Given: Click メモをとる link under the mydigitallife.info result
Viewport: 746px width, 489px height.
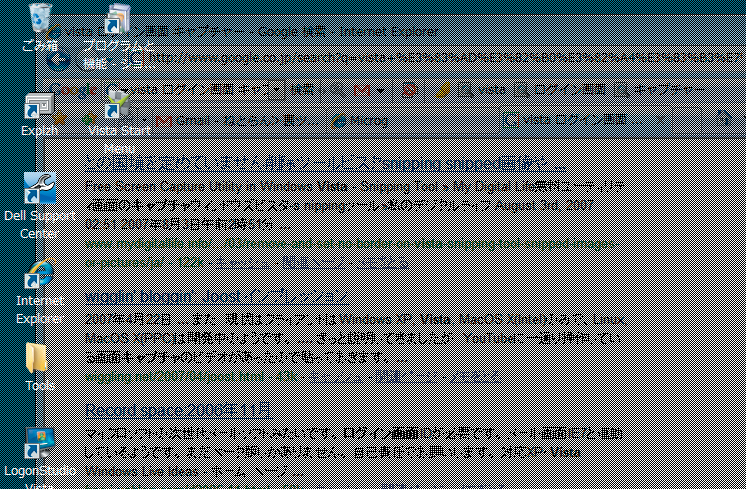Looking at the screenshot, I should tap(383, 263).
